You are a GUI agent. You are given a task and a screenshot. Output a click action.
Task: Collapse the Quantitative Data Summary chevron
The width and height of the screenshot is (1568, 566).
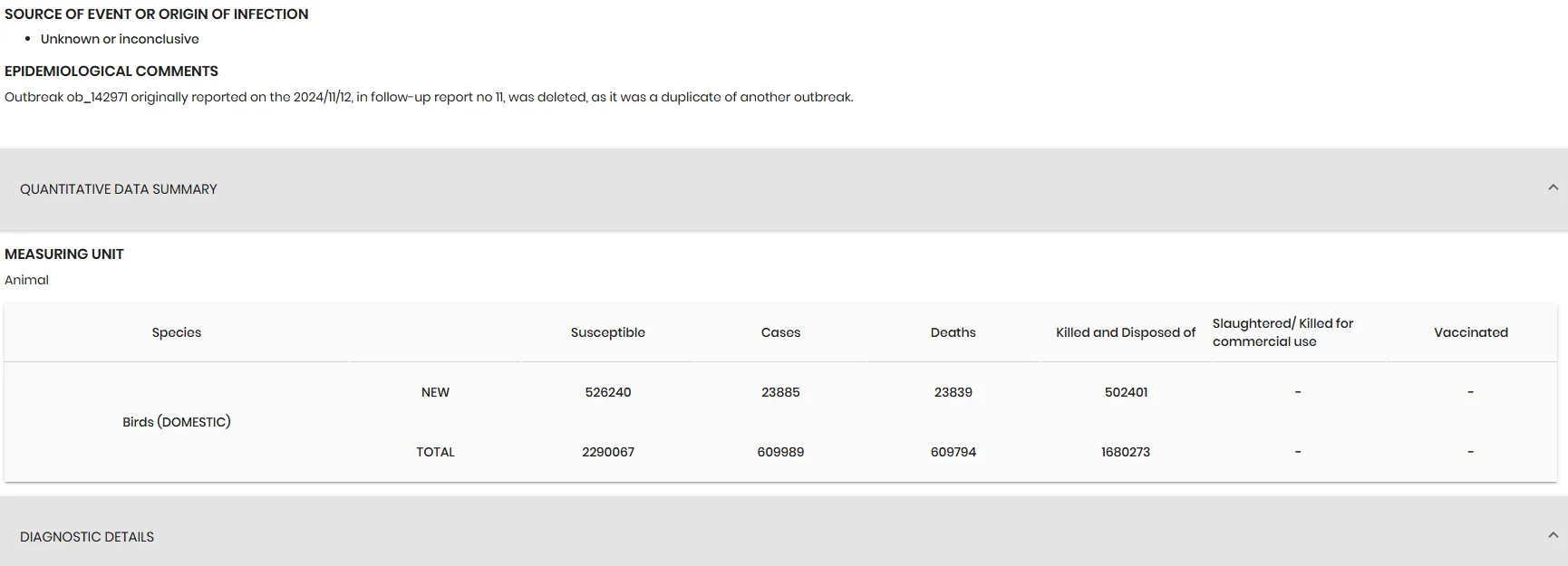pyautogui.click(x=1553, y=187)
